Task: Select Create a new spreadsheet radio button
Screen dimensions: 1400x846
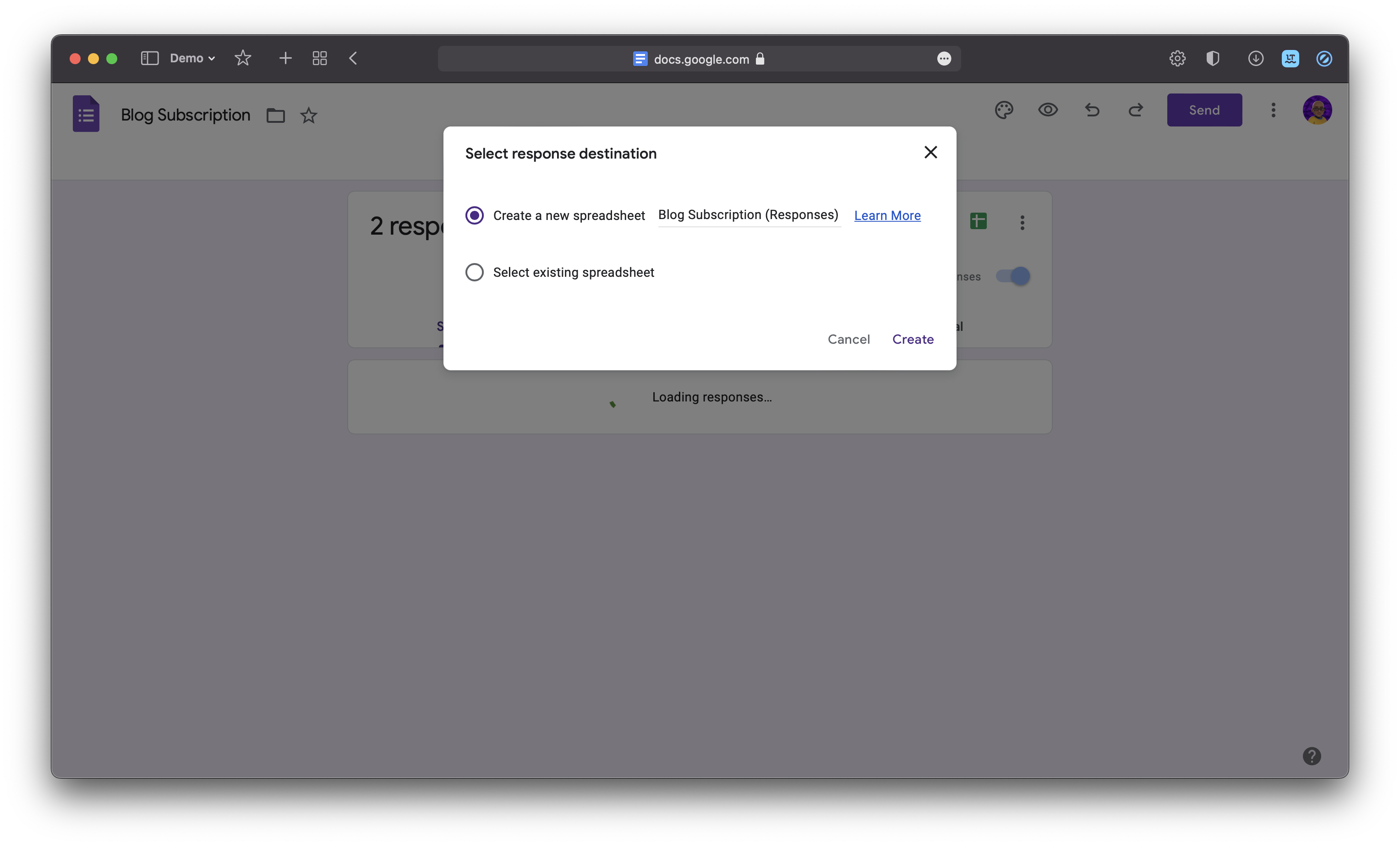Action: (x=475, y=215)
